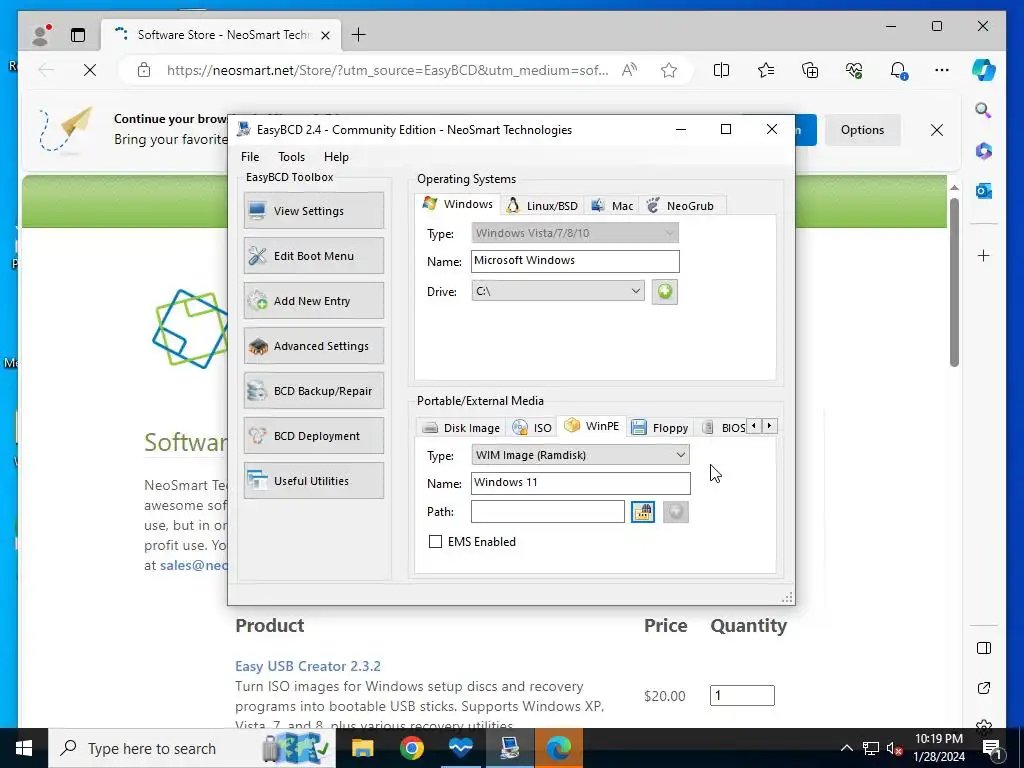Open Browser essentials heart icon

(x=854, y=70)
